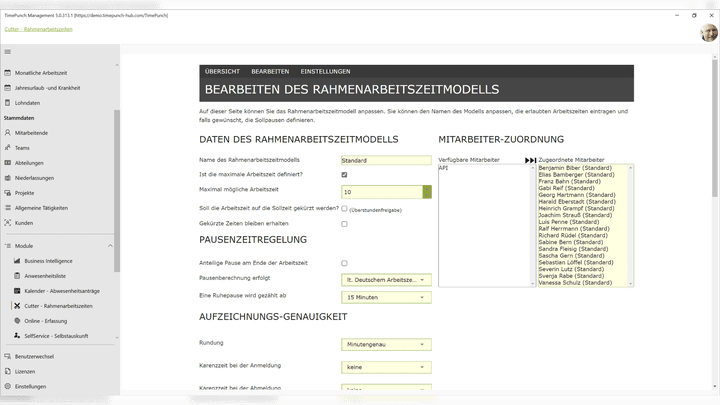The image size is (720, 405).
Task: Open Benutzerwechsel link
Action: 34,356
